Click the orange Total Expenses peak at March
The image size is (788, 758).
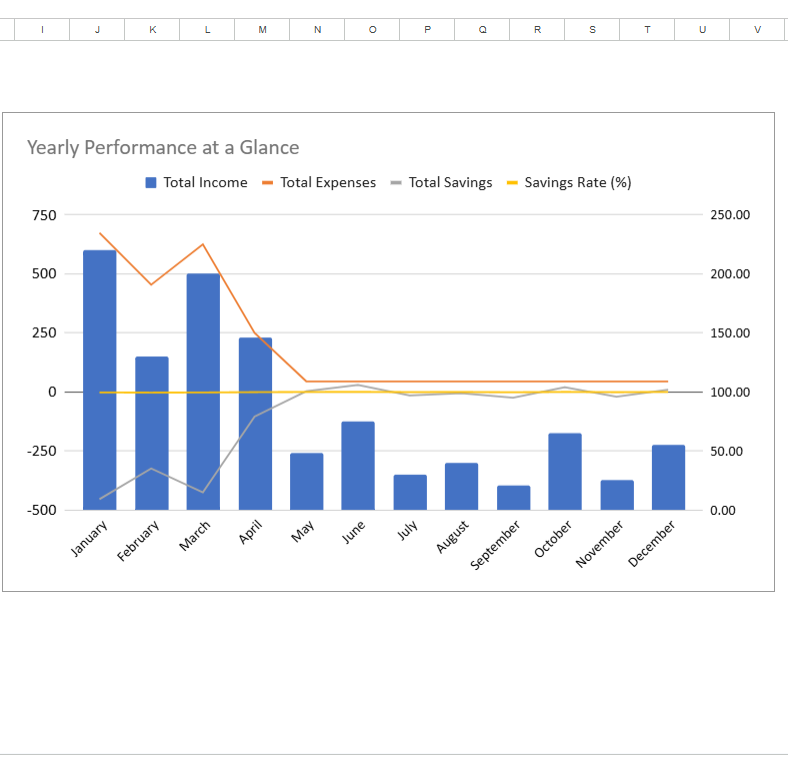pos(203,244)
